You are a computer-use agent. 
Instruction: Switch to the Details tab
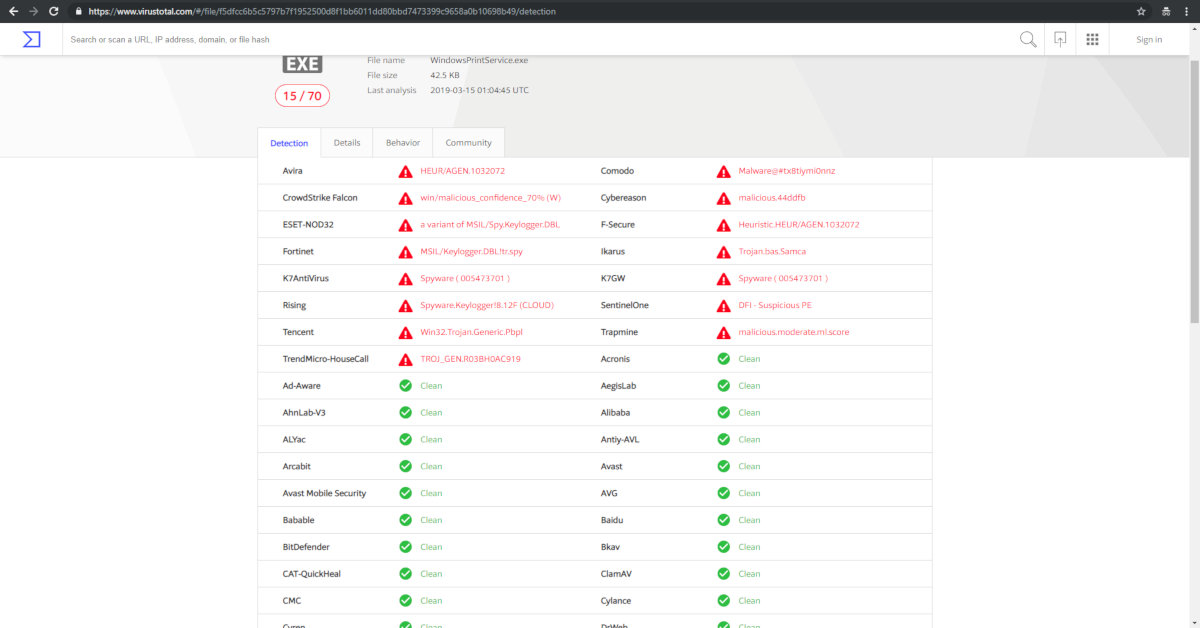[347, 143]
